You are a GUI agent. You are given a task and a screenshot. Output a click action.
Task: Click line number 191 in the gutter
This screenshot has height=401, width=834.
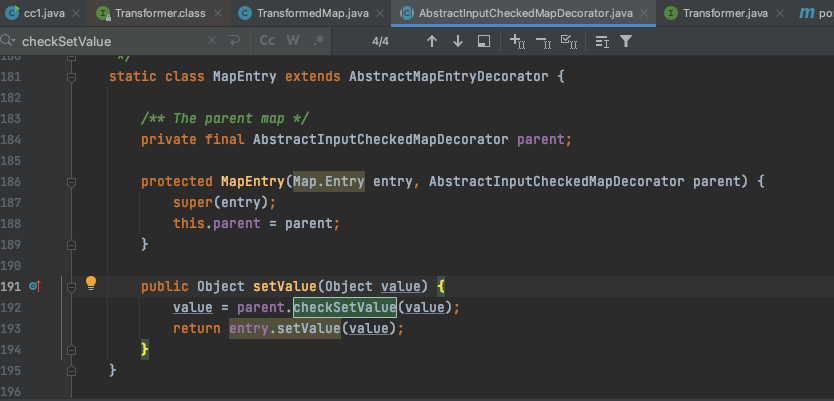pos(11,287)
